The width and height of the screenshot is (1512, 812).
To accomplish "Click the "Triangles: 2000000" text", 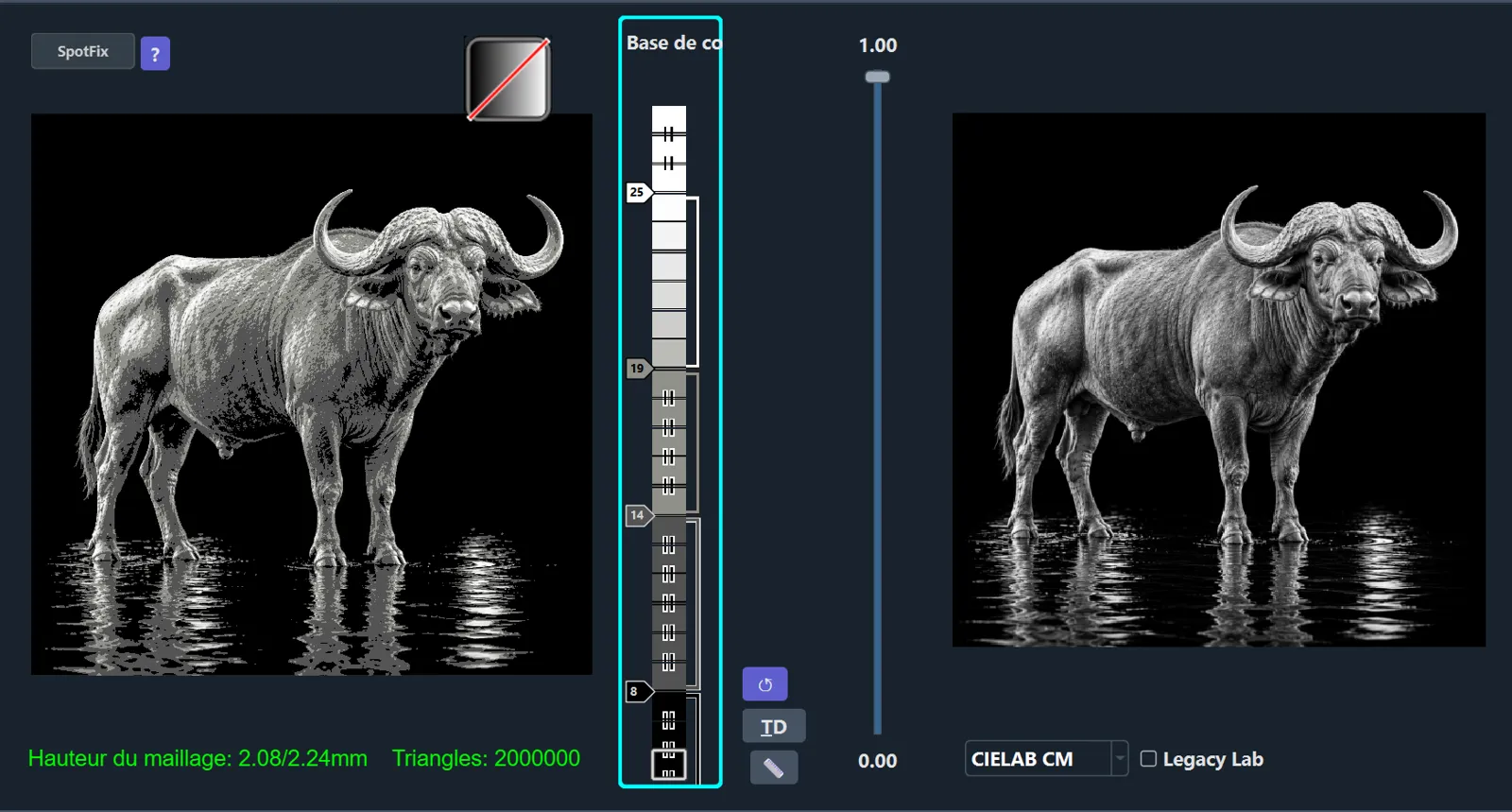I will click(486, 758).
